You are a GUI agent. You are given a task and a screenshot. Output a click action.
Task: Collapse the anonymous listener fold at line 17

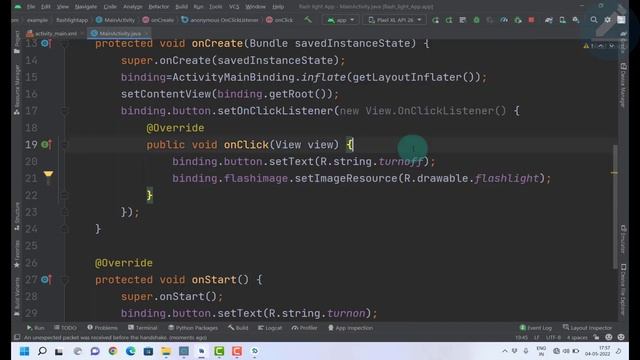pos(64,111)
